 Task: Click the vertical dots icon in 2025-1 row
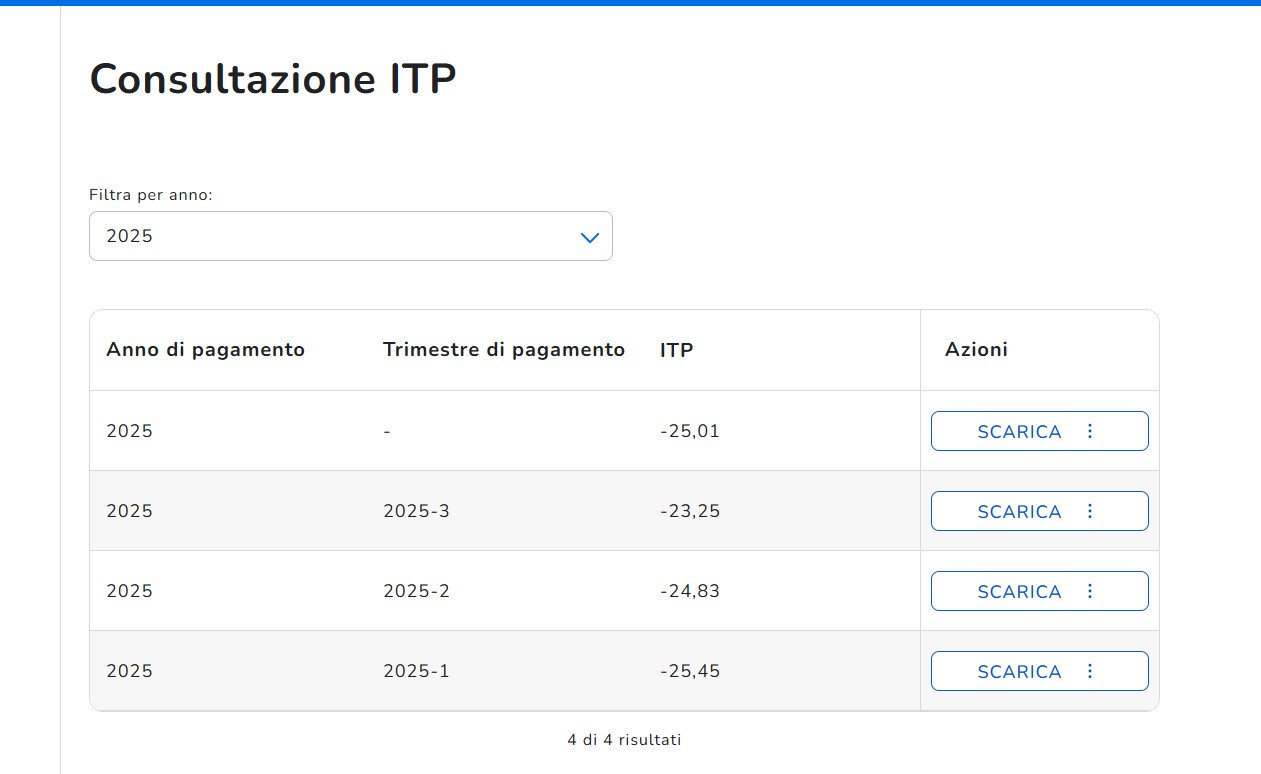coord(1090,671)
